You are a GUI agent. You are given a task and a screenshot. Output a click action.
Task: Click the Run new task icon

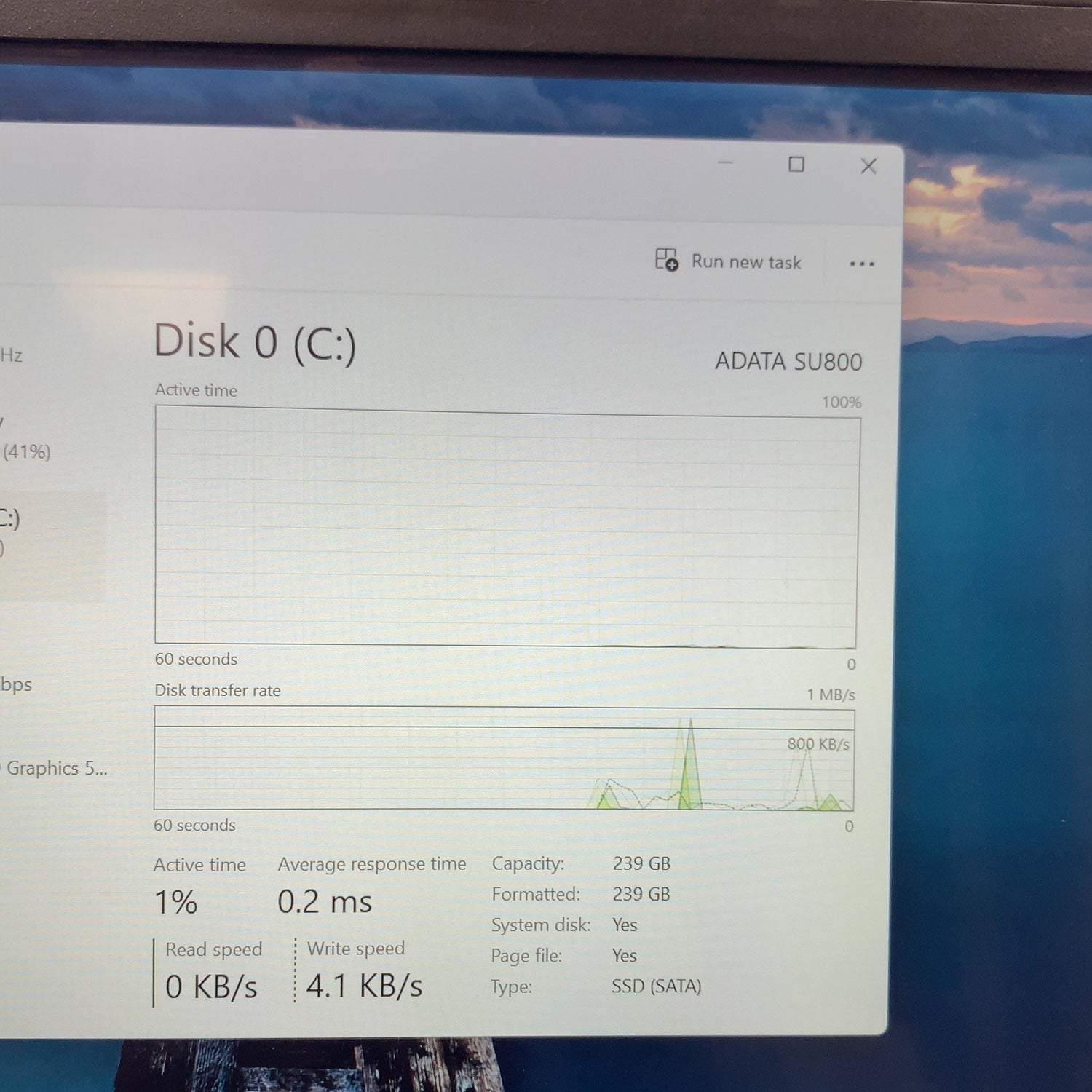pyautogui.click(x=666, y=260)
